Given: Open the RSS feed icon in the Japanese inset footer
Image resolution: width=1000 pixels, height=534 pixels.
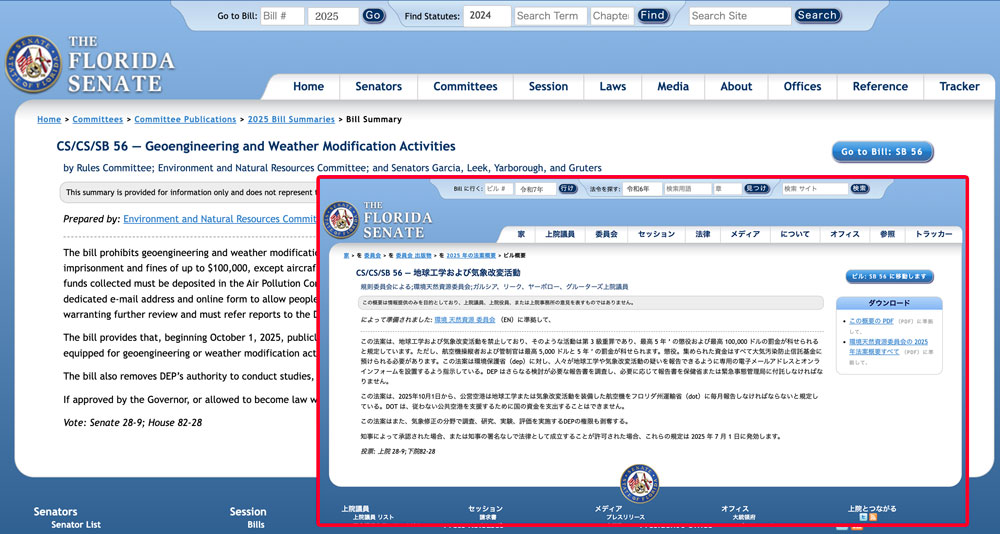Looking at the screenshot, I should [x=873, y=517].
